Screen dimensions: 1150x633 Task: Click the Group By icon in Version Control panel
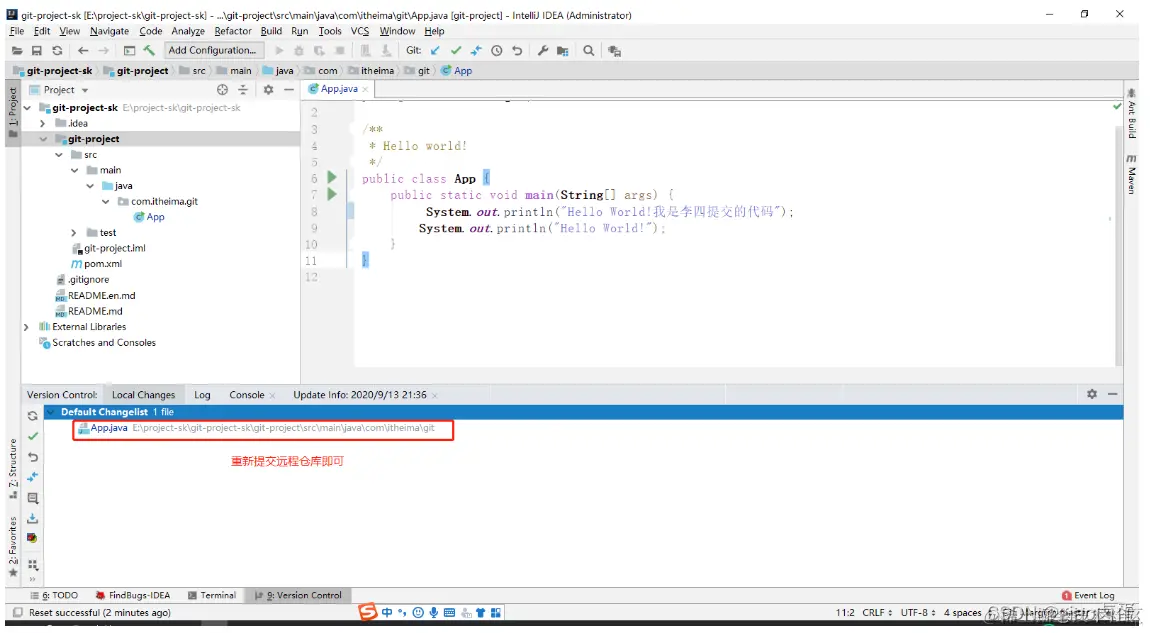32,564
